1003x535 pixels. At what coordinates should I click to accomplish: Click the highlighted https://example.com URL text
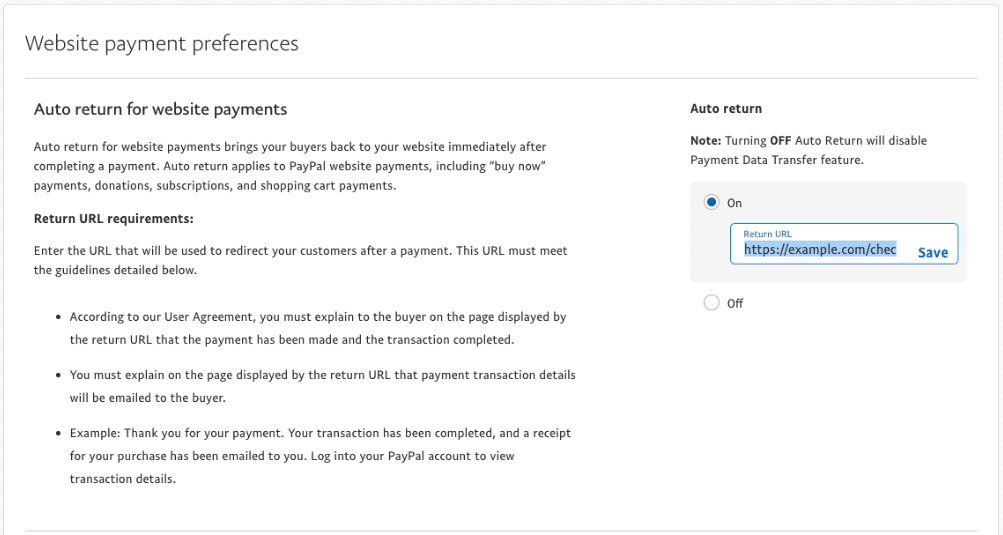pyautogui.click(x=820, y=250)
